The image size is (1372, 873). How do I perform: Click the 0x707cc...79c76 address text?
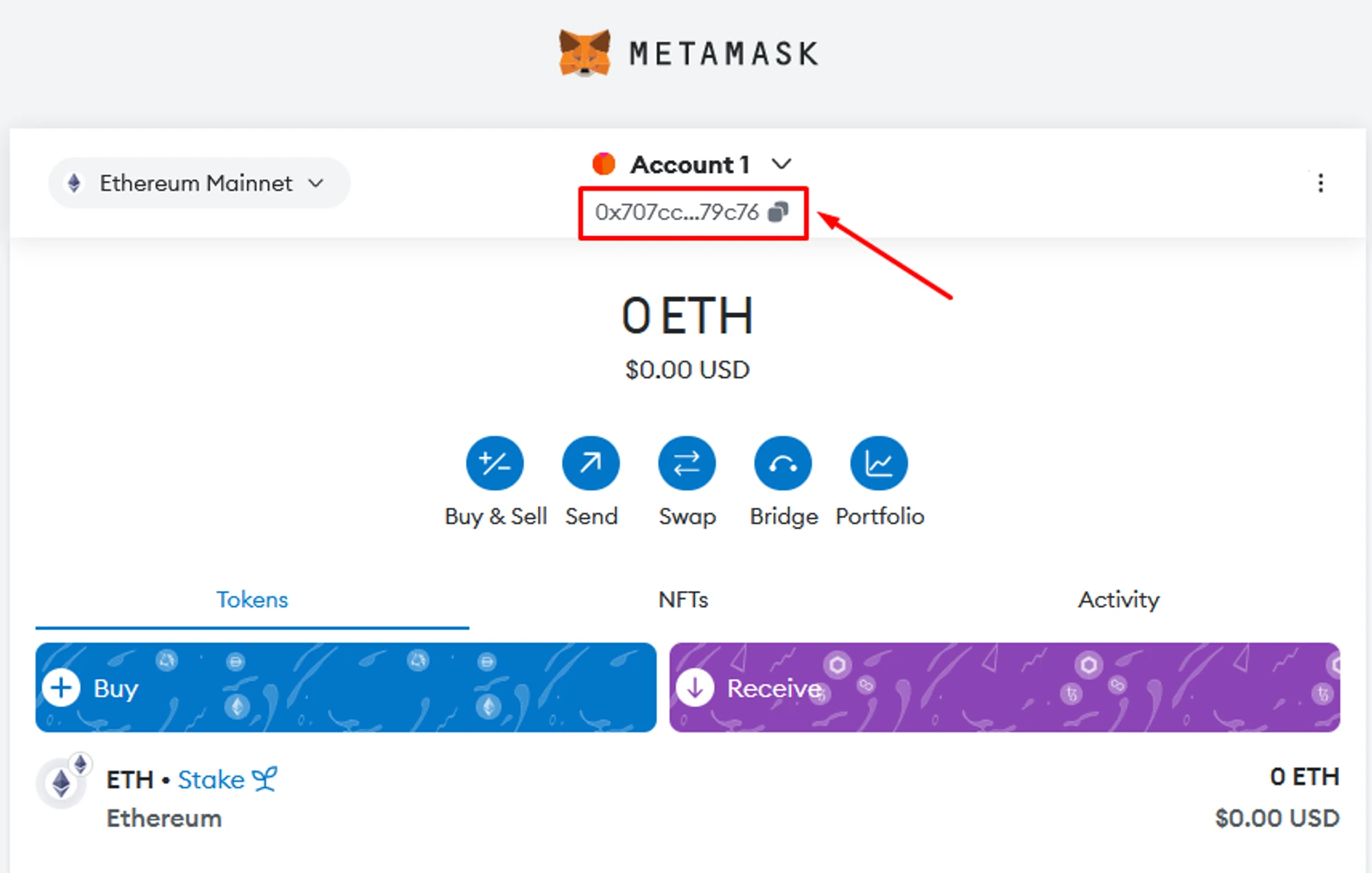click(x=676, y=212)
